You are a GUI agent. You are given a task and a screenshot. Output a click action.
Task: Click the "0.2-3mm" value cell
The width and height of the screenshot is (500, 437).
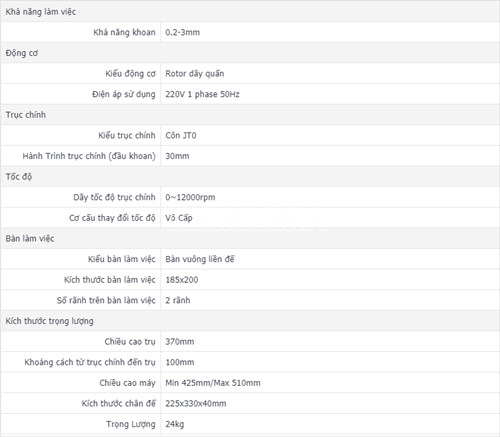(330, 32)
